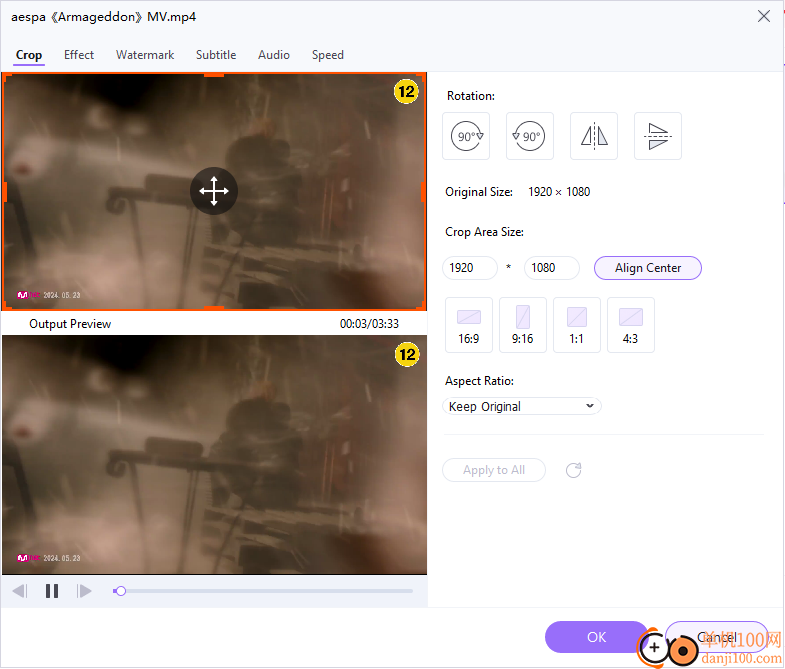
Task: Pause the video playback
Action: 52,591
